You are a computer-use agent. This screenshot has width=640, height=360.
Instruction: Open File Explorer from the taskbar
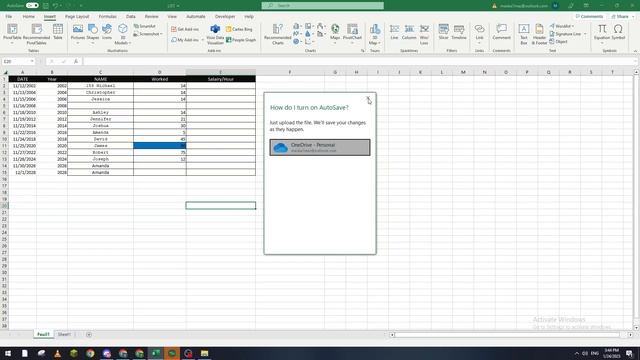(204, 353)
